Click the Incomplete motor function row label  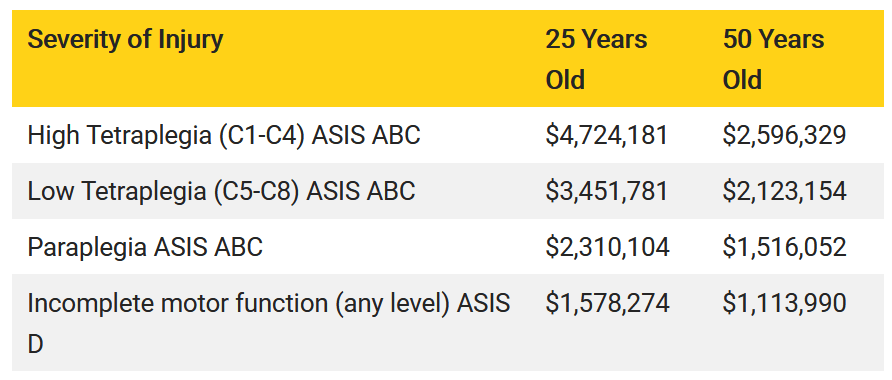pos(269,324)
